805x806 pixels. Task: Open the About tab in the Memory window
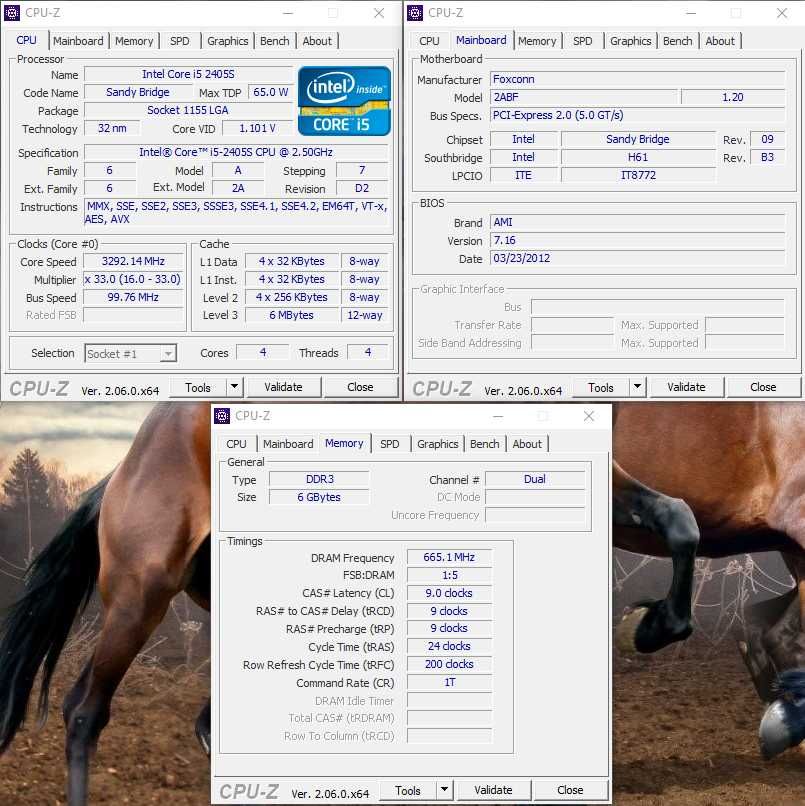pos(527,444)
